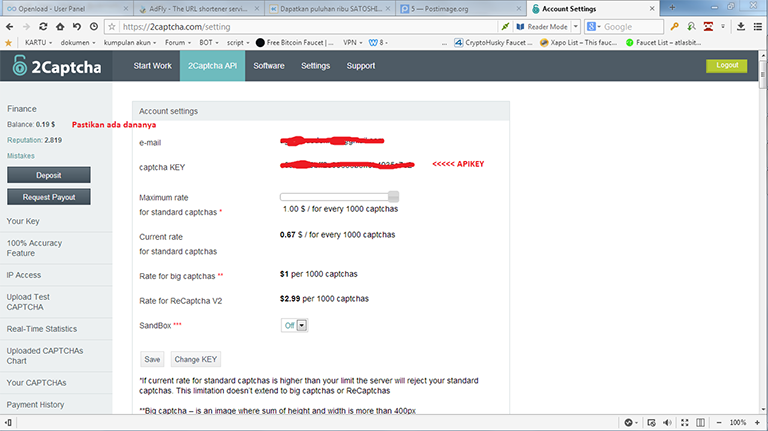The height and width of the screenshot is (431, 768).
Task: Open the Google search engine selector dropdown
Action: click(x=594, y=26)
